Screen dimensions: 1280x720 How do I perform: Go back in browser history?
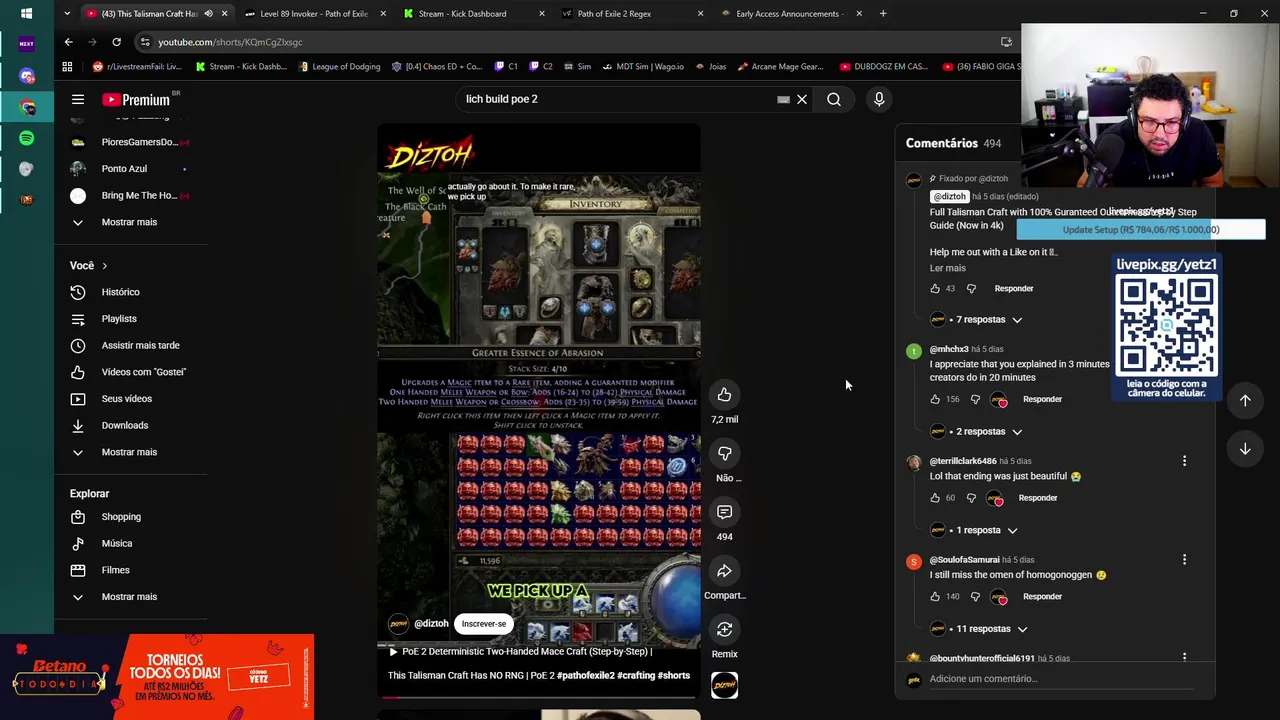coord(68,42)
